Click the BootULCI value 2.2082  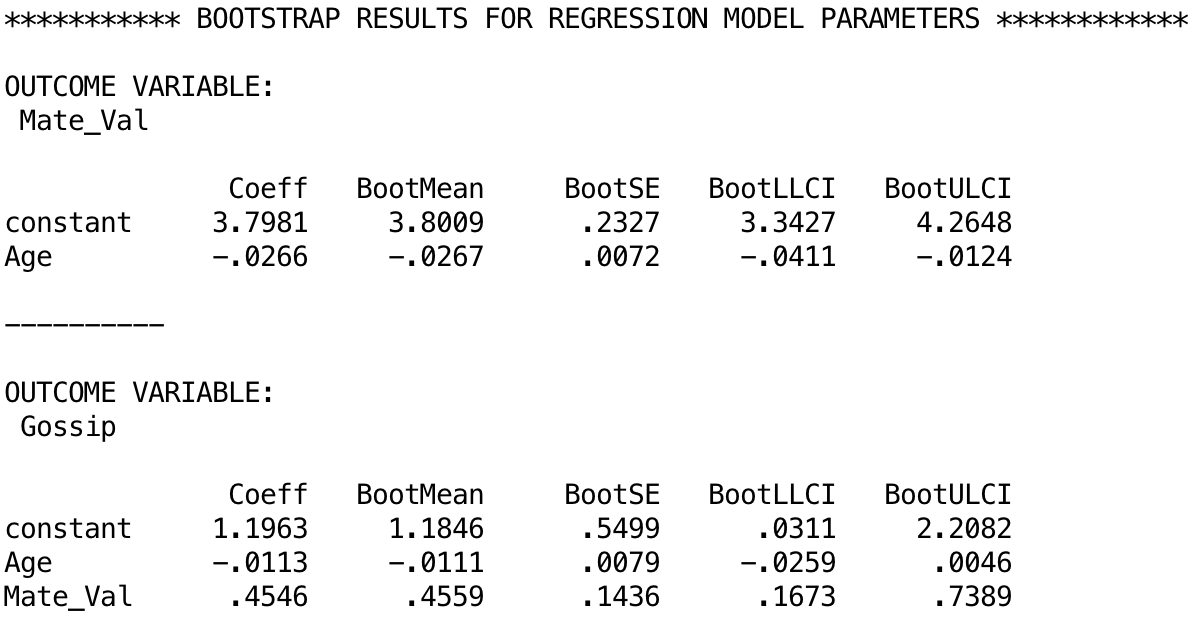click(x=962, y=528)
